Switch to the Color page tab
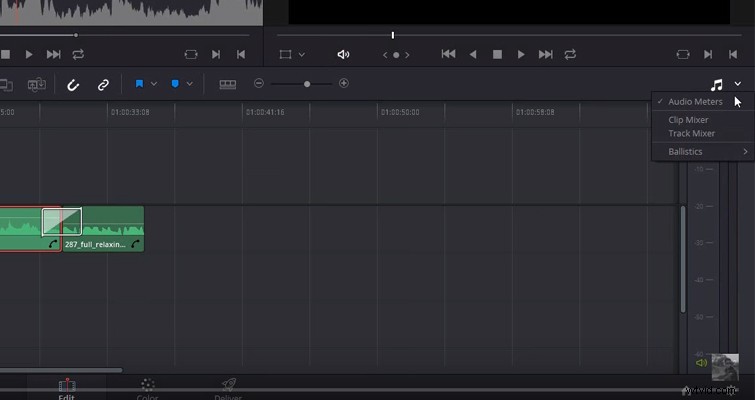The image size is (755, 400). click(x=147, y=389)
